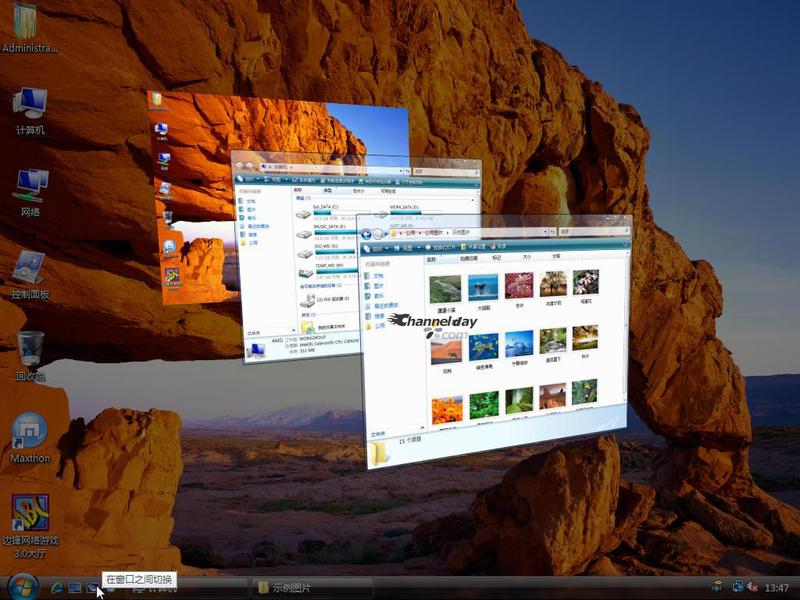Open 文档 link in 计算机 window sidebar
The width and height of the screenshot is (800, 600).
click(247, 202)
